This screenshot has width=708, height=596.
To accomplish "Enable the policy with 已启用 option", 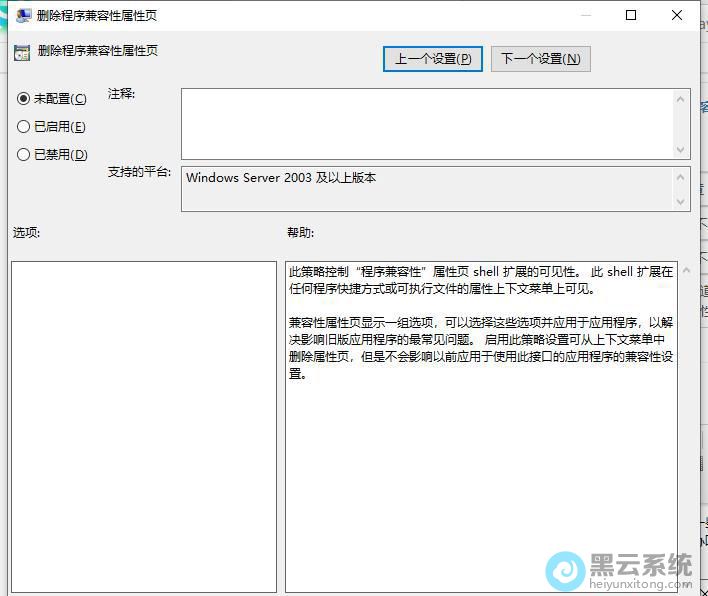I will tap(24, 127).
